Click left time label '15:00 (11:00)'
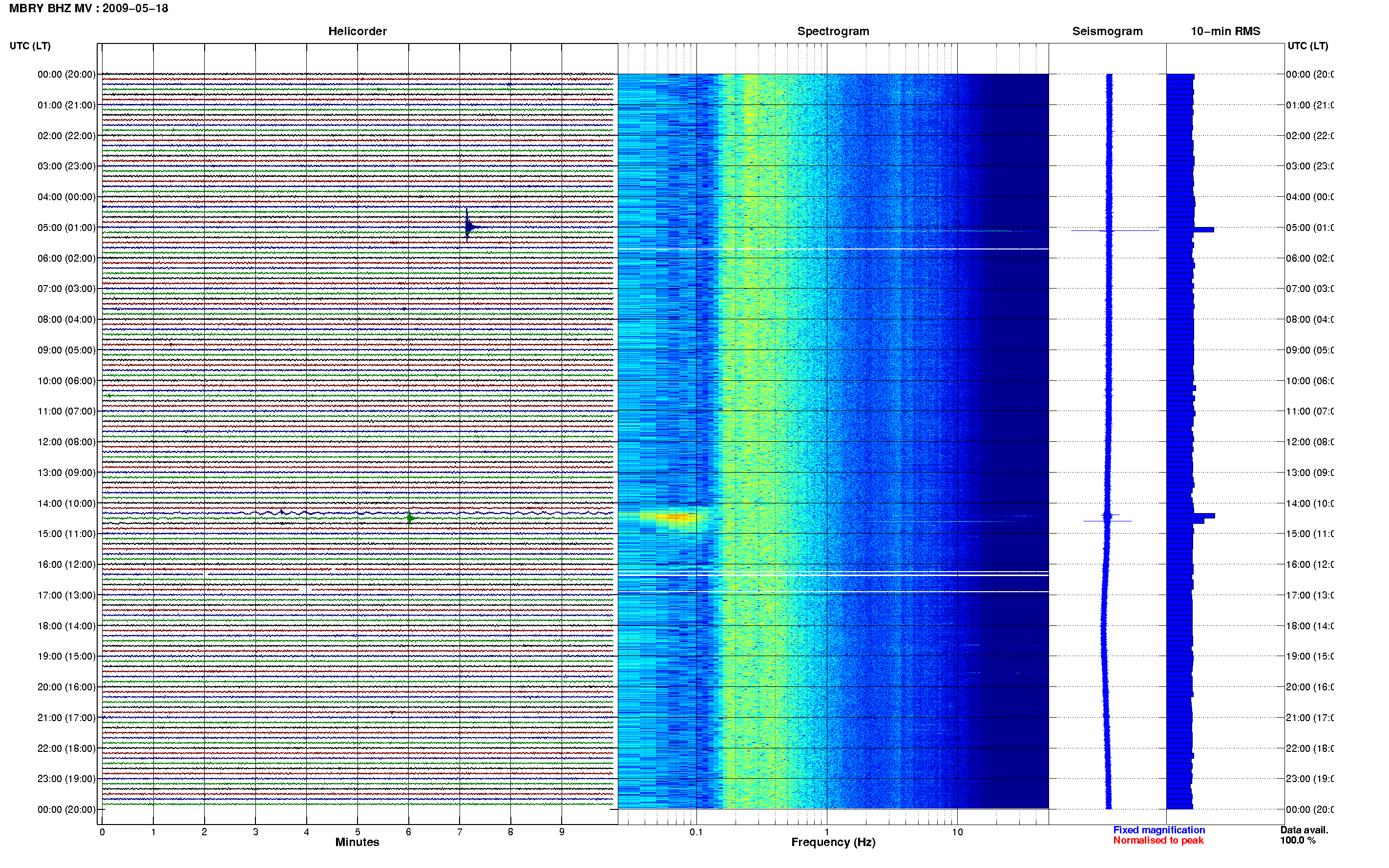This screenshot has width=1389, height=868. (x=66, y=534)
